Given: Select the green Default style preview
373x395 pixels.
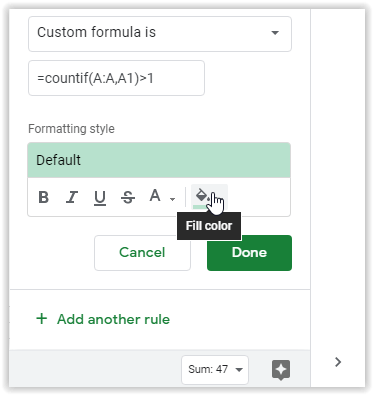Looking at the screenshot, I should (x=159, y=160).
